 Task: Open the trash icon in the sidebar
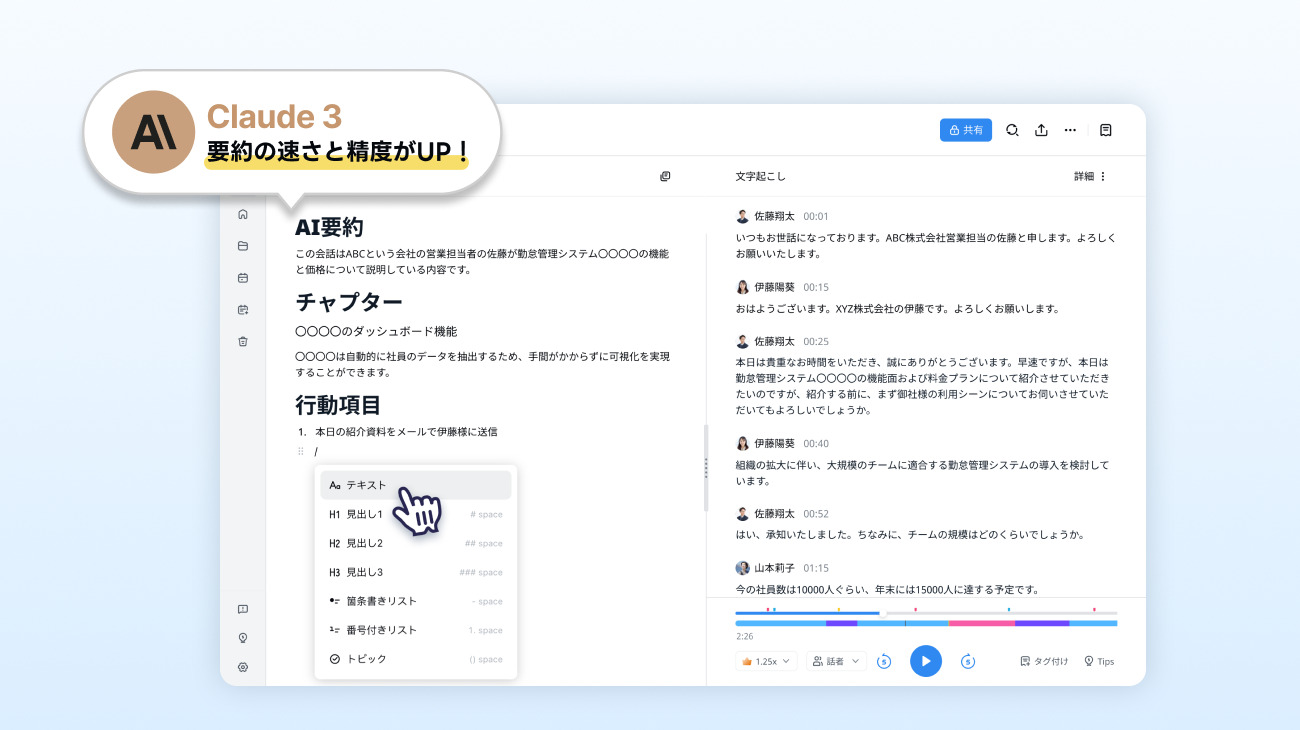[x=242, y=341]
